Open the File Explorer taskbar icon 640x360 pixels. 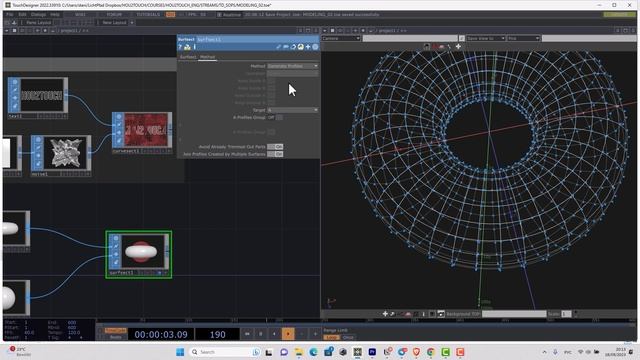pyautogui.click(x=298, y=352)
